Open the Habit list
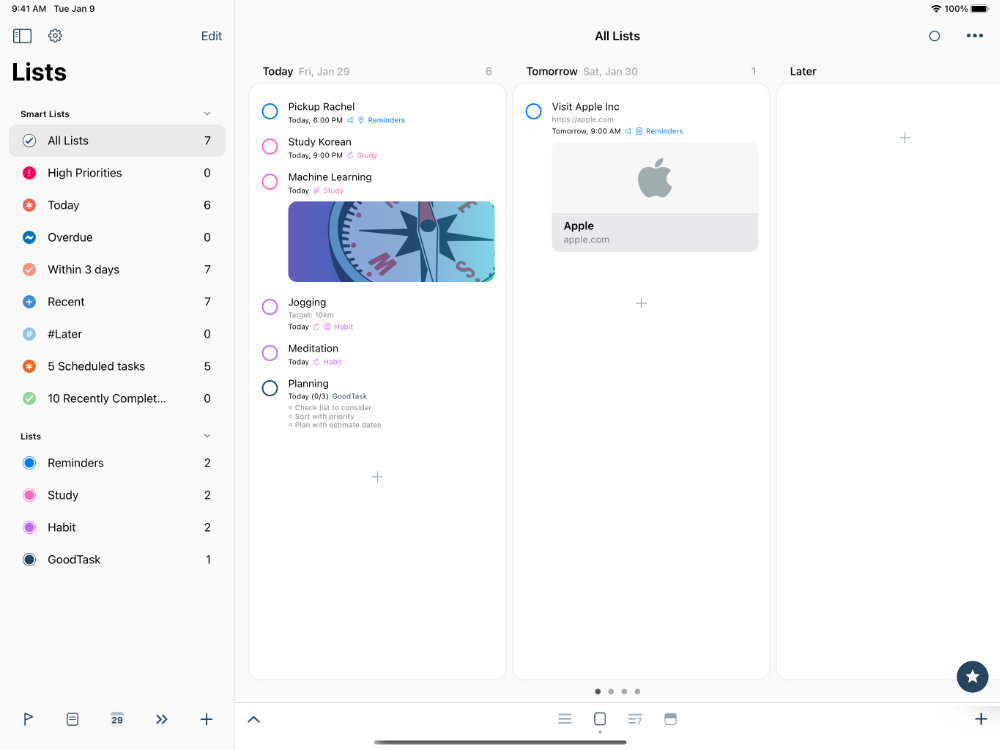Screen dimensions: 1000x750 tap(117, 527)
